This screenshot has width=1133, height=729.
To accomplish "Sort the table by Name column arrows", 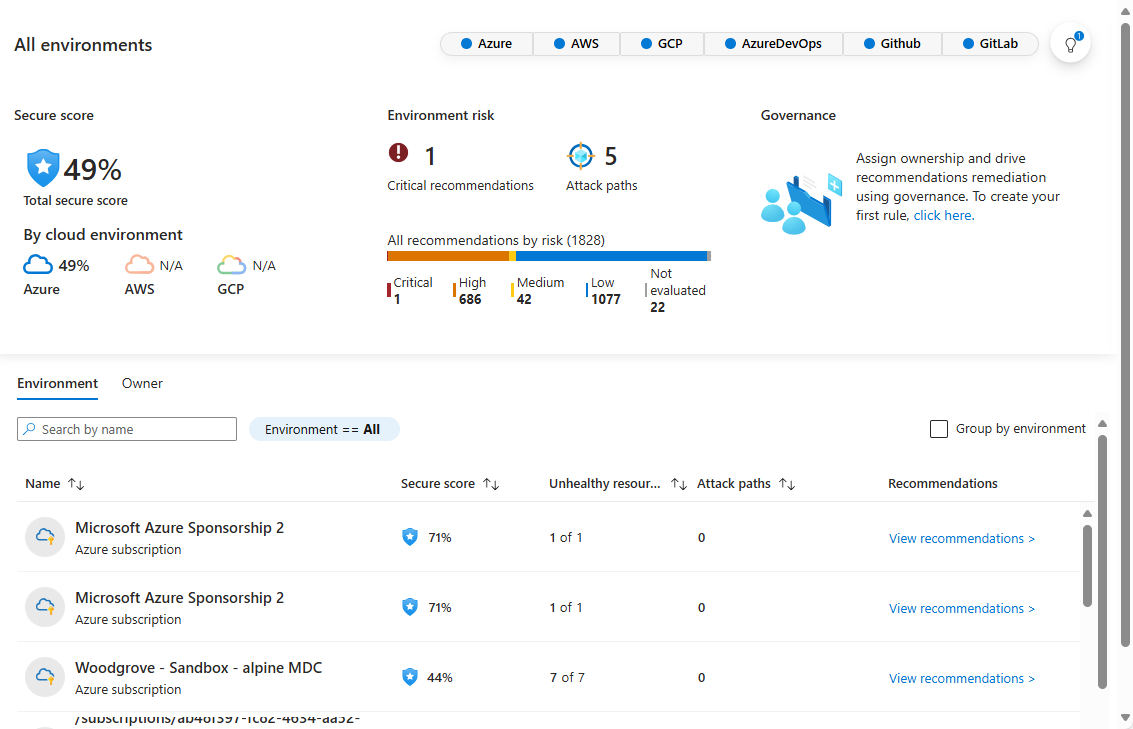I will [x=76, y=484].
